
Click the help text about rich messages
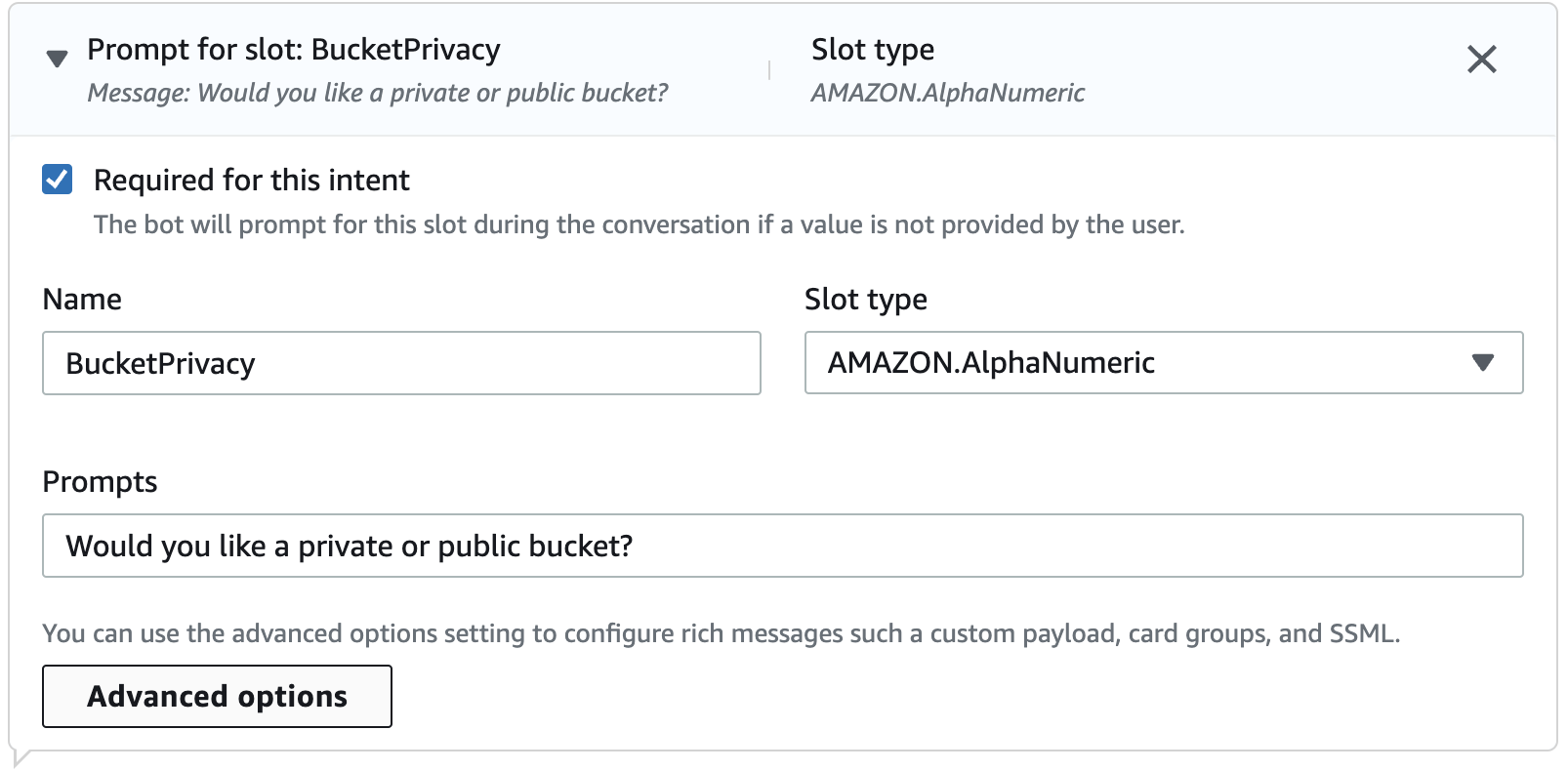click(721, 633)
